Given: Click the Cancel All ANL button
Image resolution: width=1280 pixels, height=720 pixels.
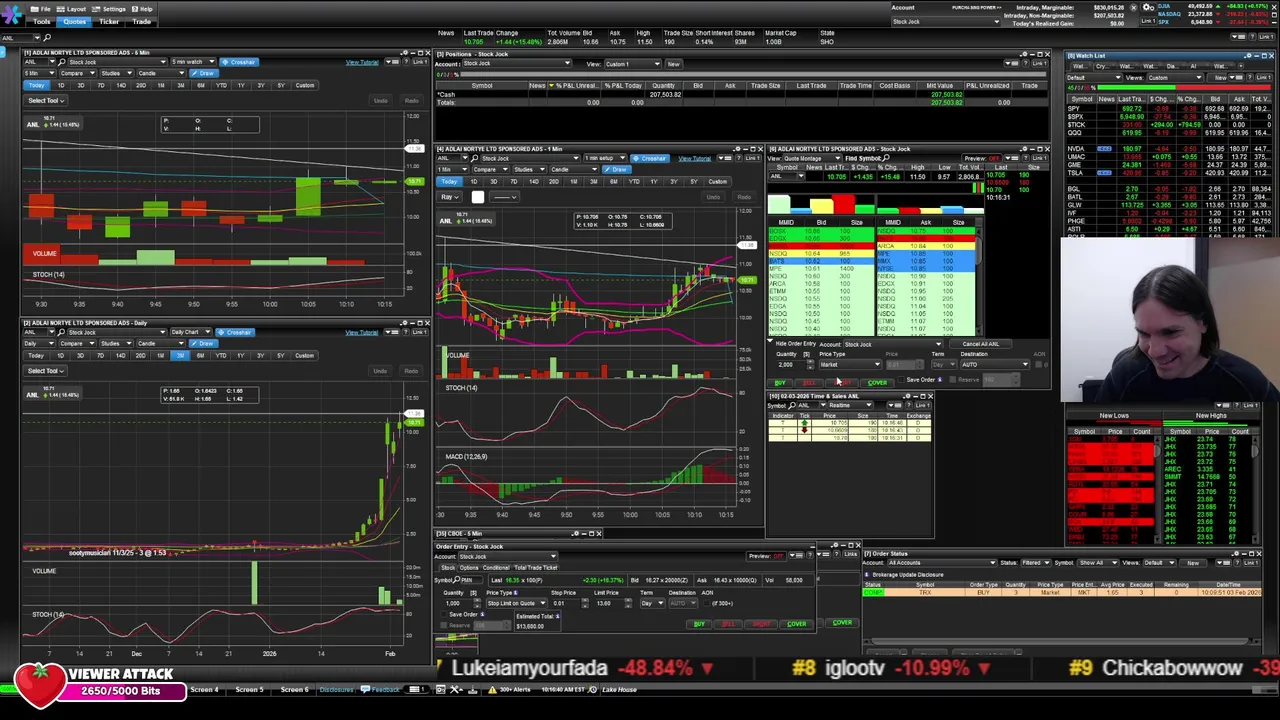Looking at the screenshot, I should (981, 344).
